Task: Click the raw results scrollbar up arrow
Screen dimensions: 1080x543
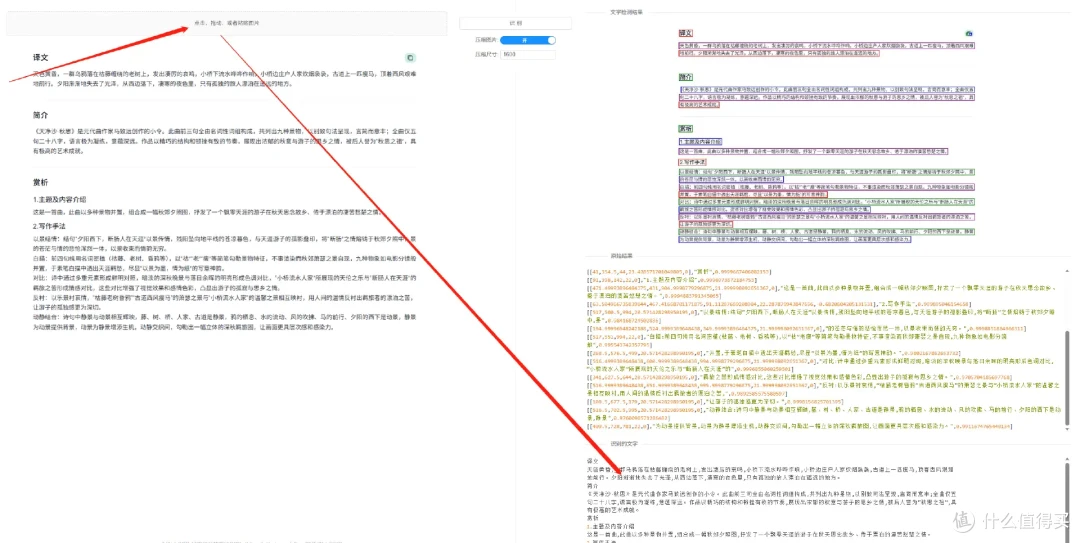Action: tap(1068, 271)
